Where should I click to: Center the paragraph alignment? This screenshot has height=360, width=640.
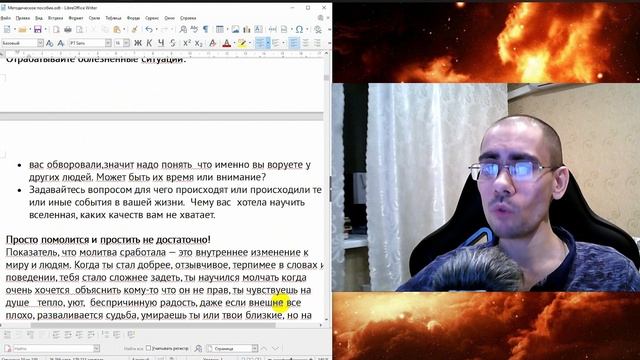point(305,43)
